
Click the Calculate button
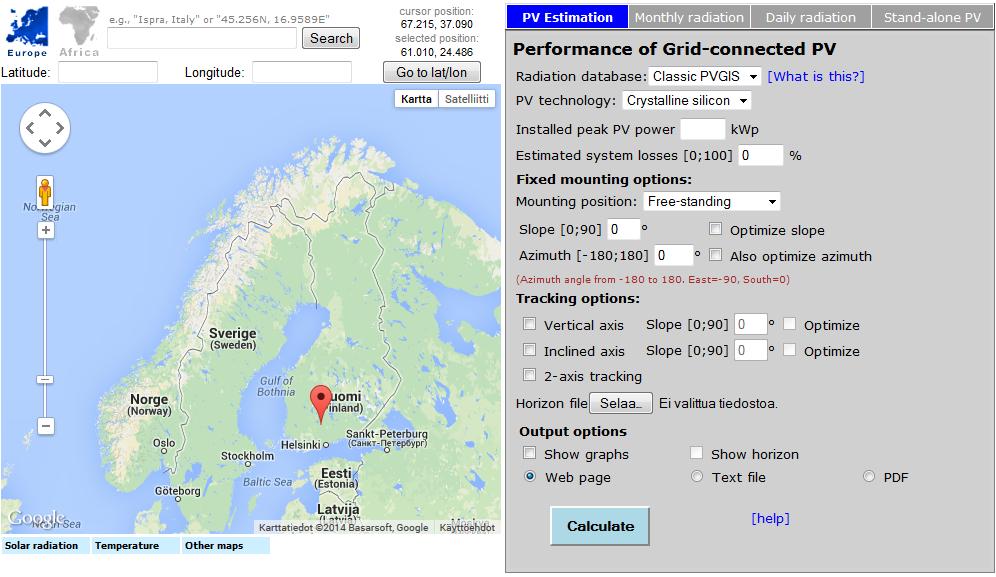point(600,526)
